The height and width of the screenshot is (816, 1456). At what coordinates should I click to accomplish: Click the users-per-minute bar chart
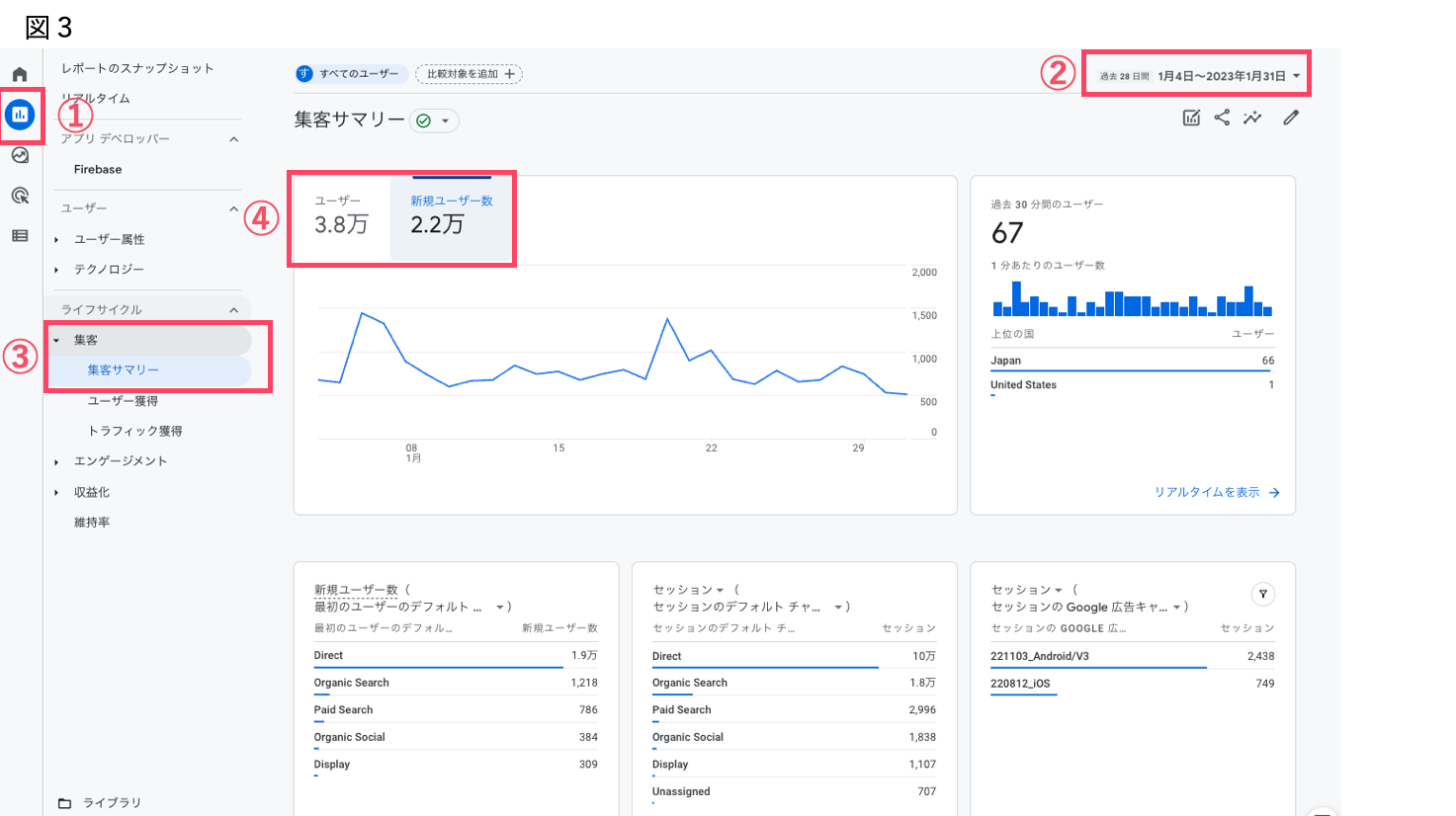[1133, 298]
